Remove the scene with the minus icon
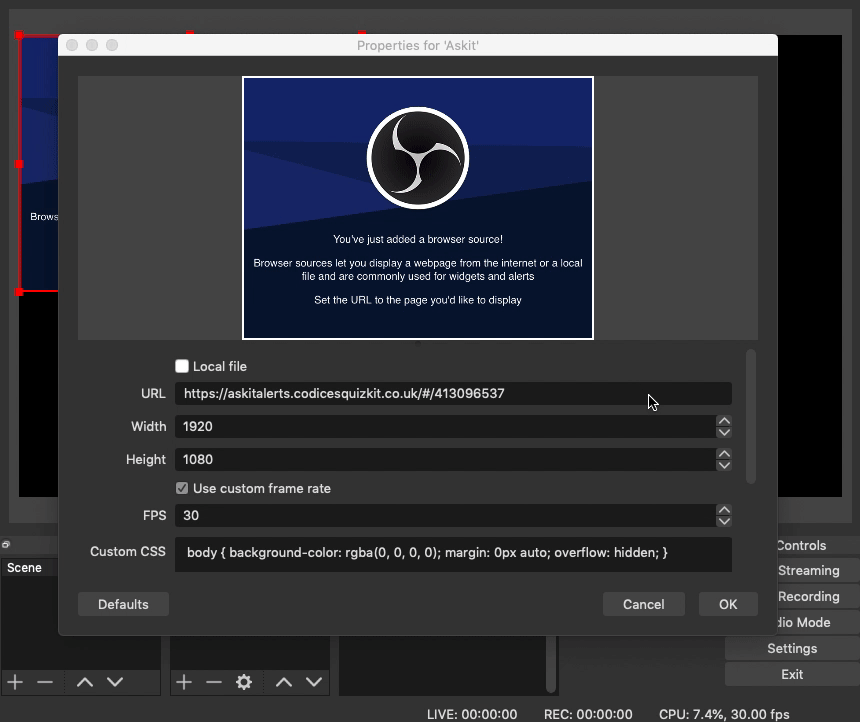The height and width of the screenshot is (722, 860). pos(45,682)
